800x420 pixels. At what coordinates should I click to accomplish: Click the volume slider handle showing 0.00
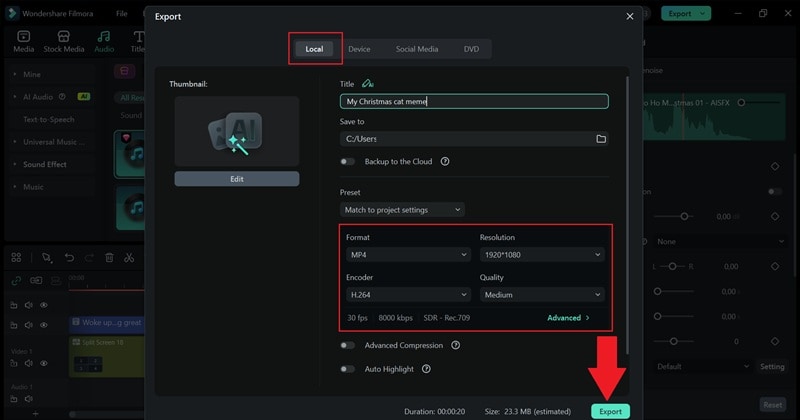tap(684, 216)
